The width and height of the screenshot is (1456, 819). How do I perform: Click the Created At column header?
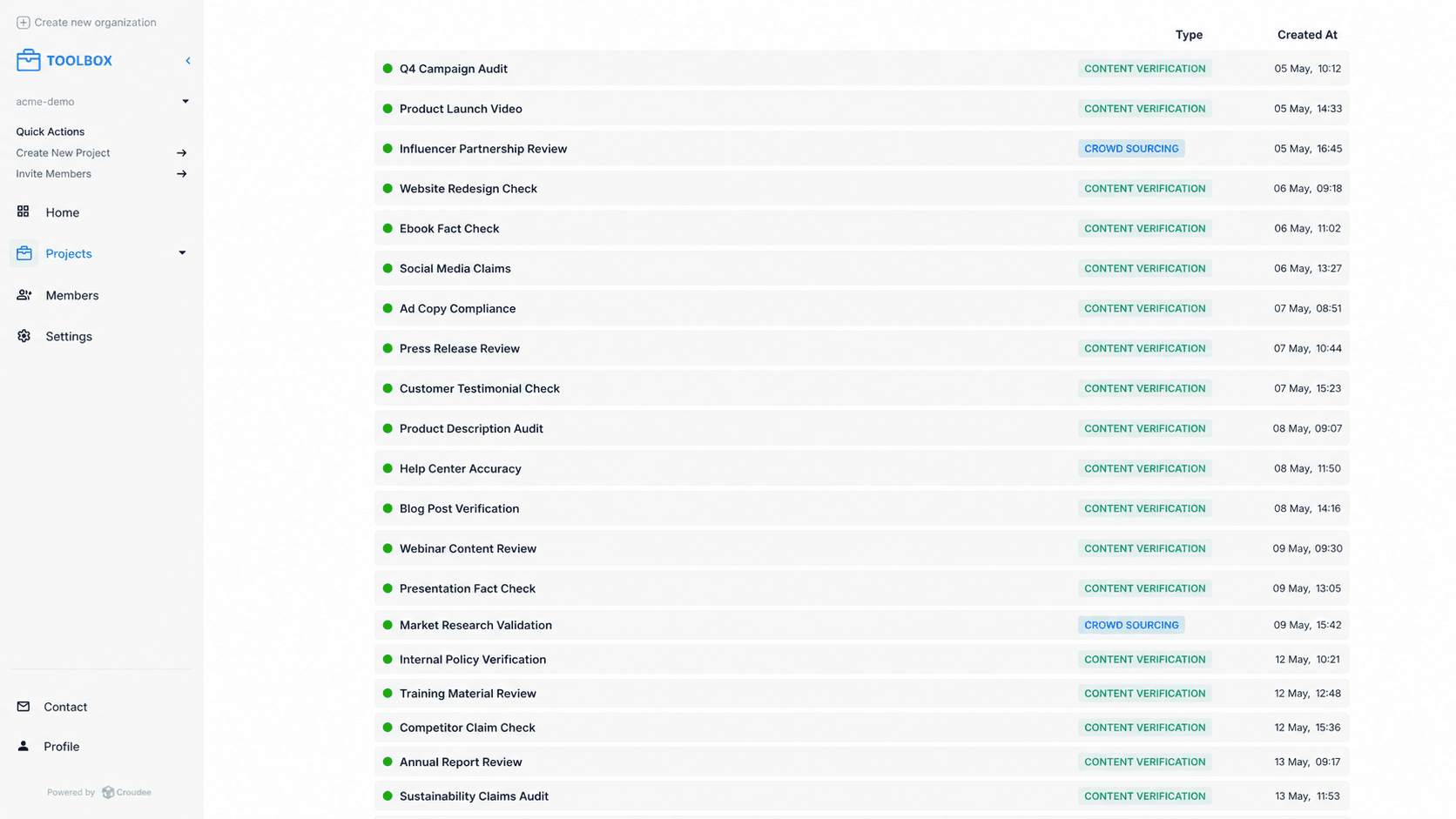coord(1307,35)
